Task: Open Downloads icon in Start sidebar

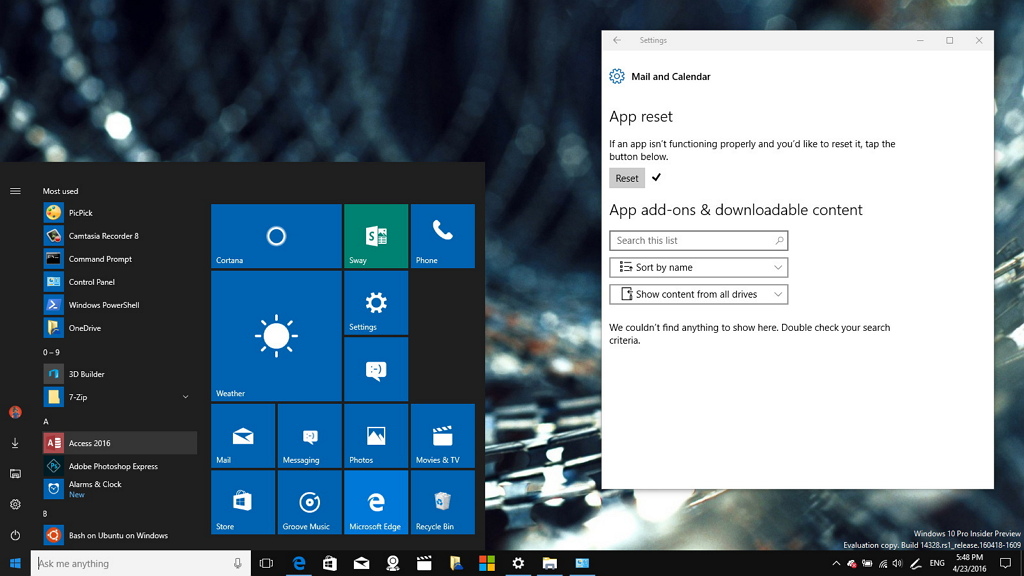Action: coord(15,443)
